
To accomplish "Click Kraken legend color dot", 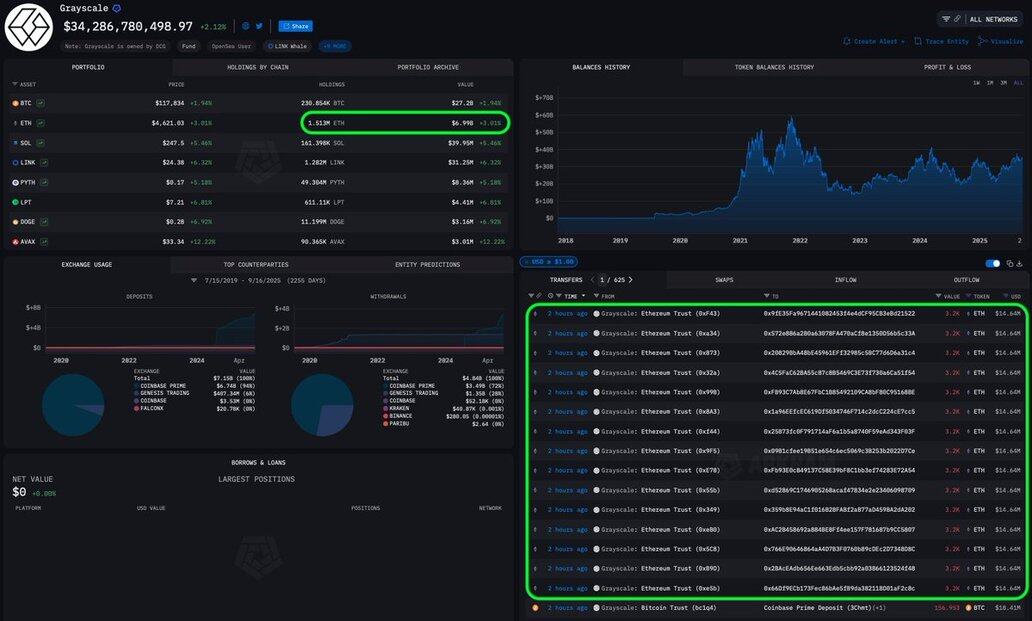I will point(386,408).
